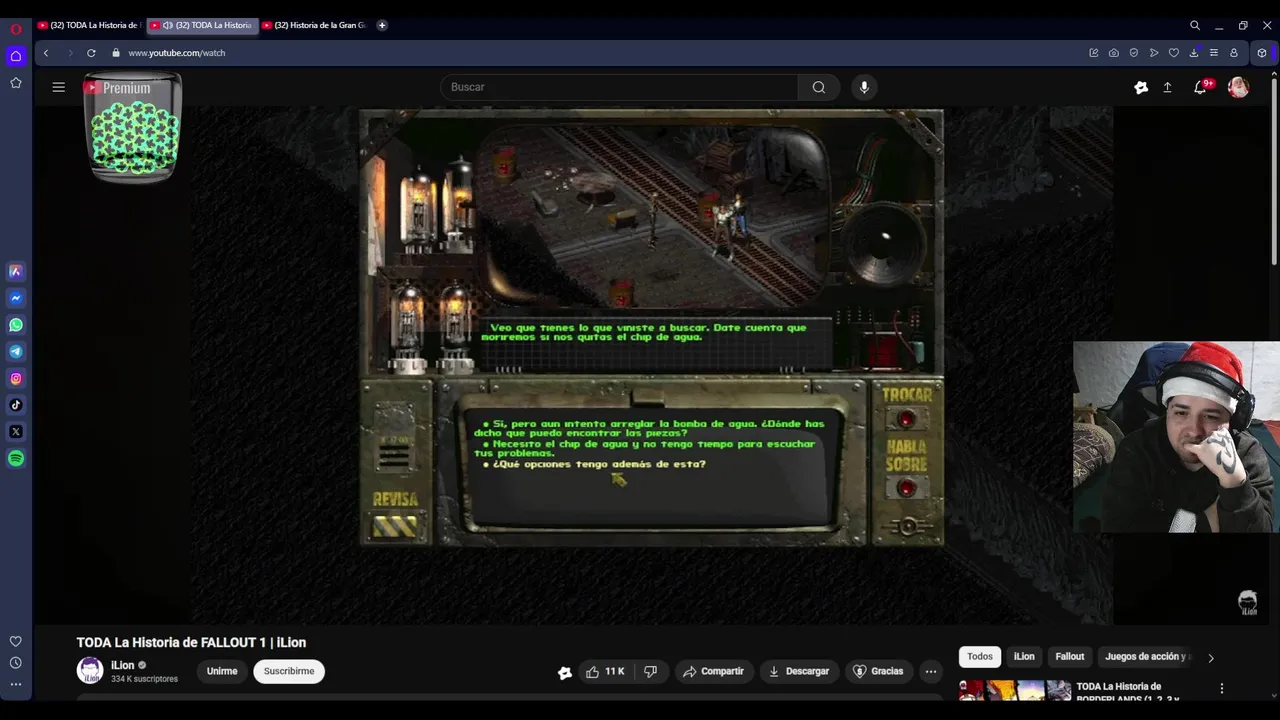Open the privacy protection shield icon
Viewport: 1280px width, 720px height.
tap(1134, 53)
